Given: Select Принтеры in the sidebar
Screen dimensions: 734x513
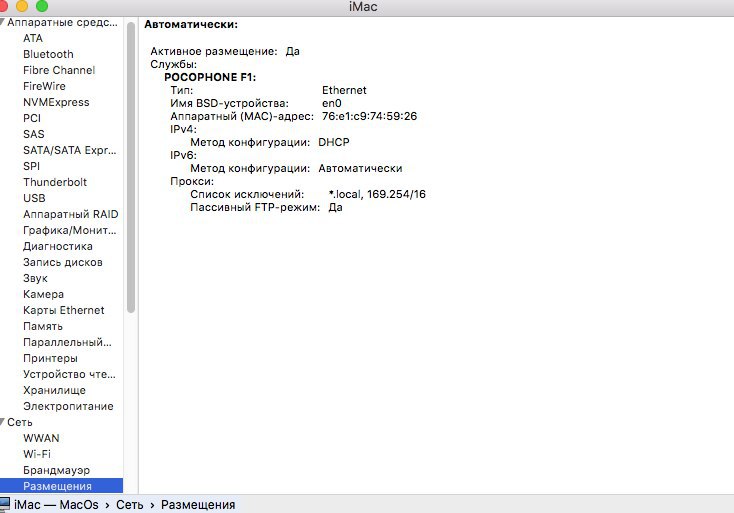Looking at the screenshot, I should coord(51,358).
